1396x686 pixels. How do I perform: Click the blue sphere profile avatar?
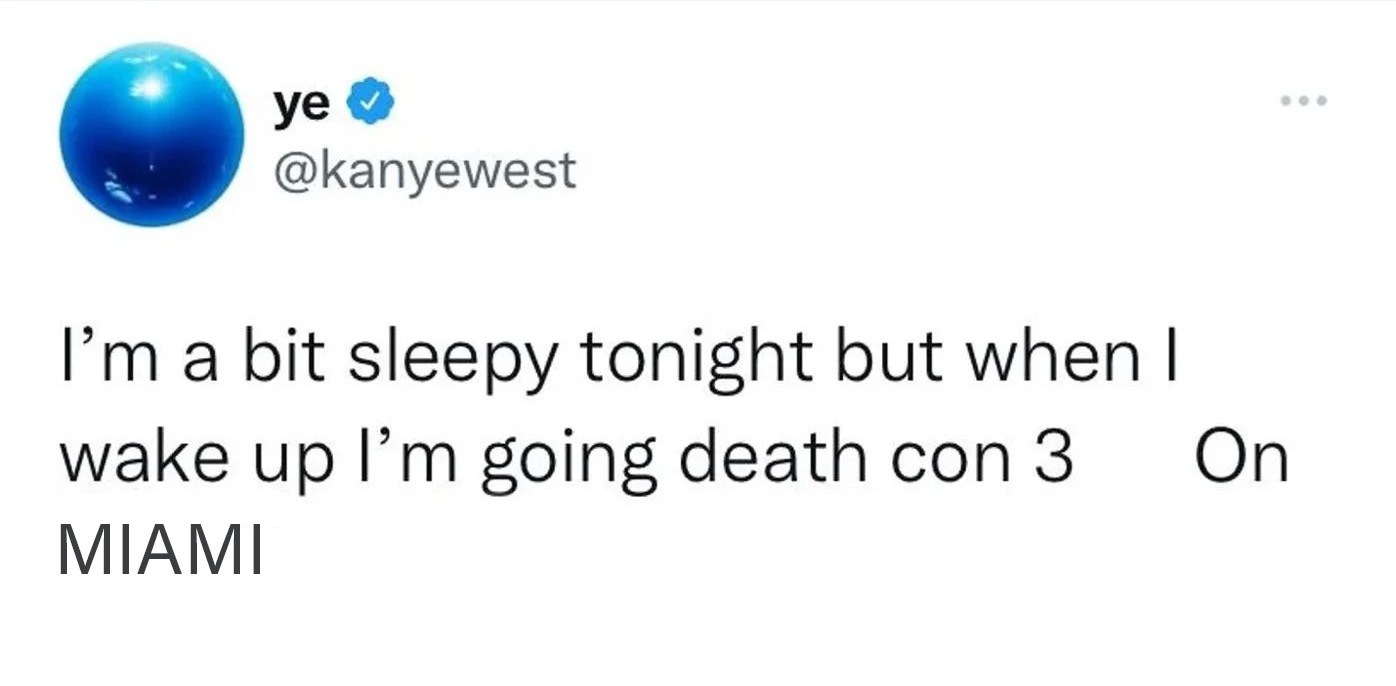152,134
